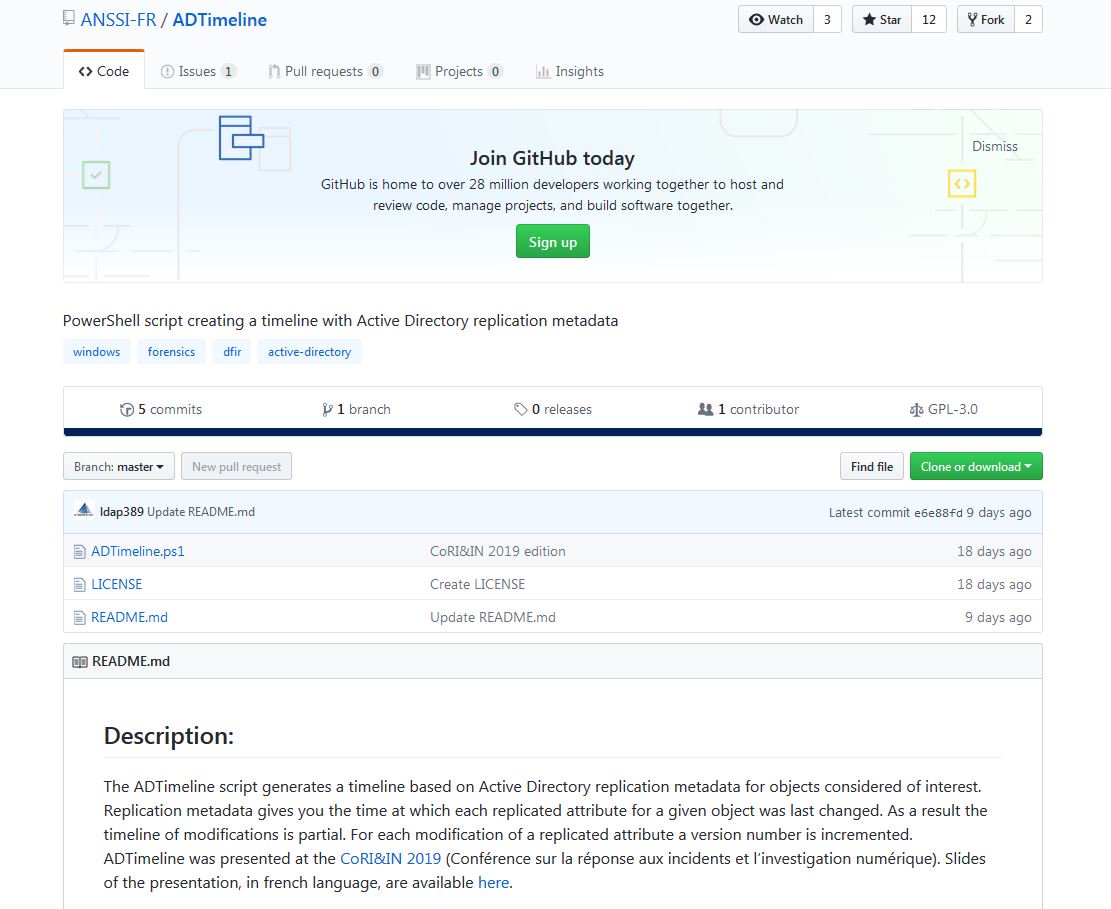
Task: Open the Create LICENSE commit message
Action: (478, 584)
